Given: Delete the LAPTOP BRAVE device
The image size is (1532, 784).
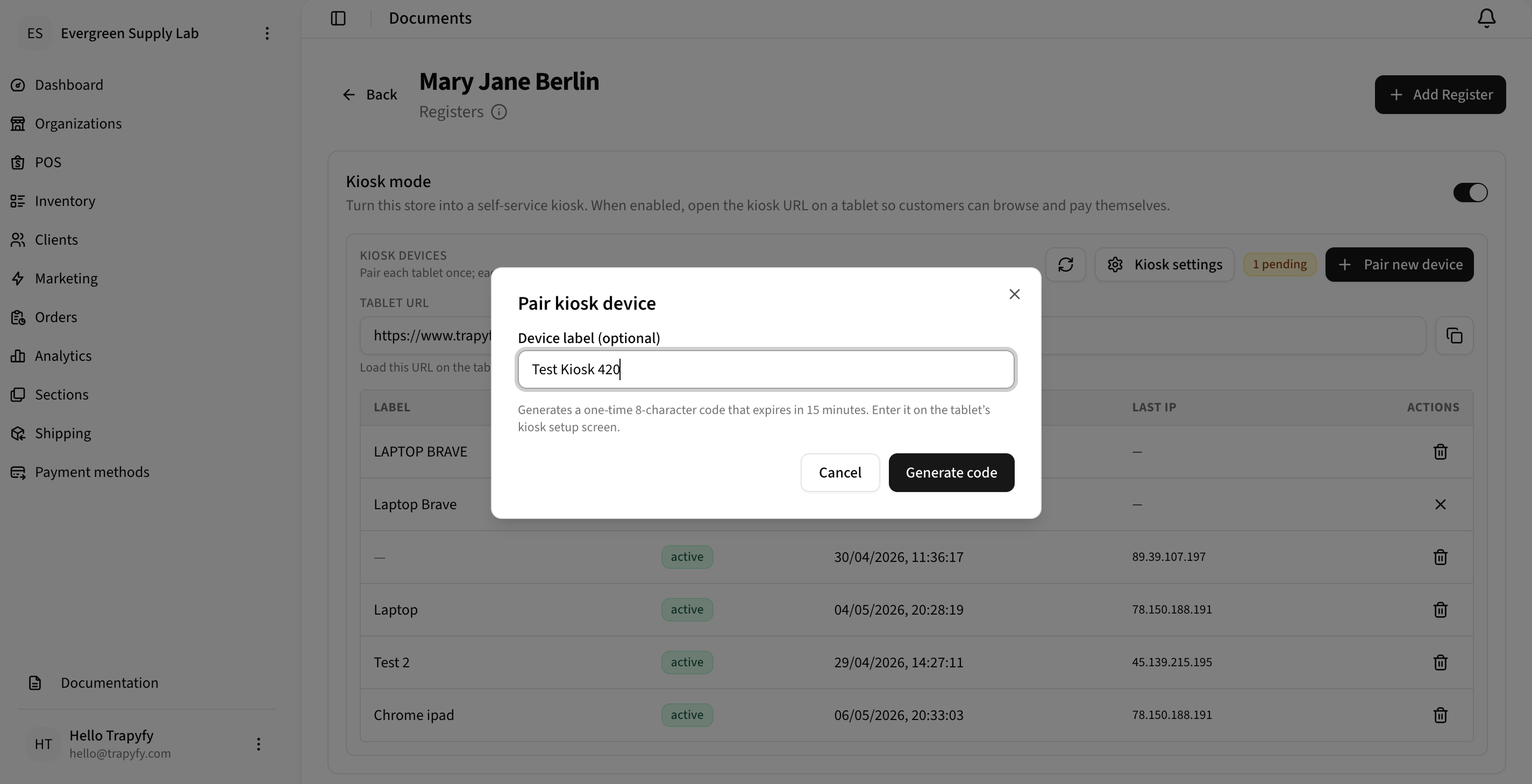Looking at the screenshot, I should coord(1440,452).
